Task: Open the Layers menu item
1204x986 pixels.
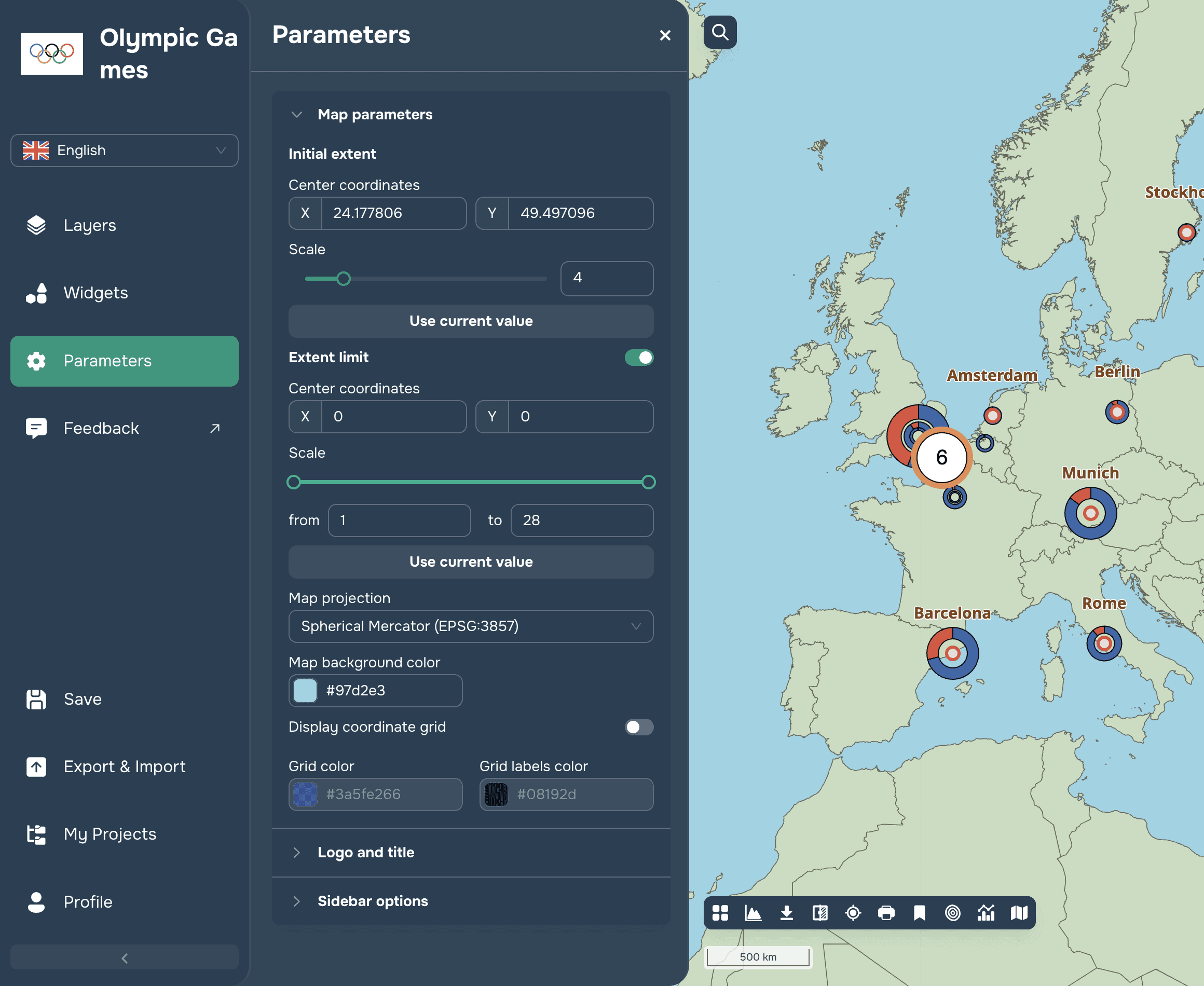Action: point(90,226)
